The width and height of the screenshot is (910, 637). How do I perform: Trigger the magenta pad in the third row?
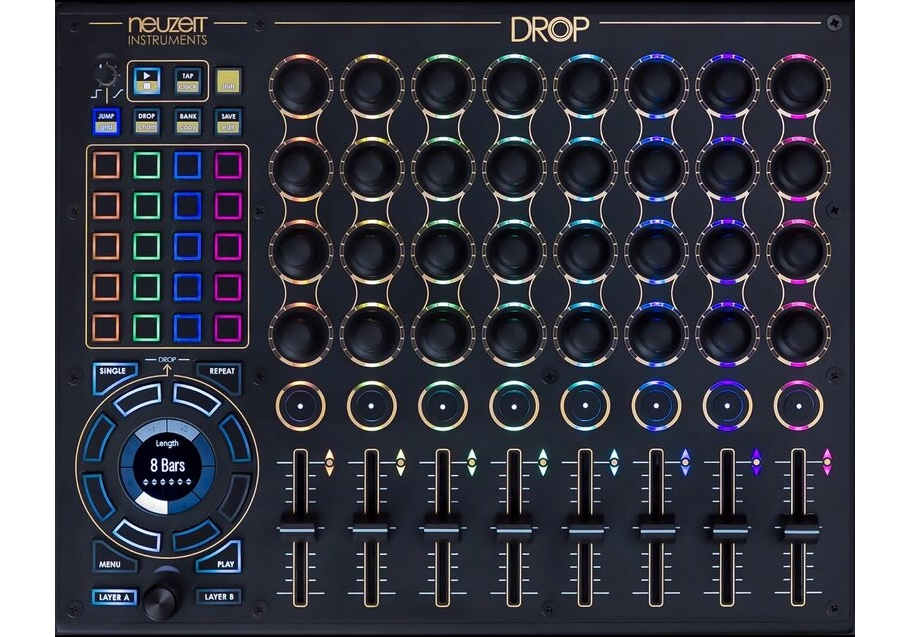pyautogui.click(x=228, y=247)
